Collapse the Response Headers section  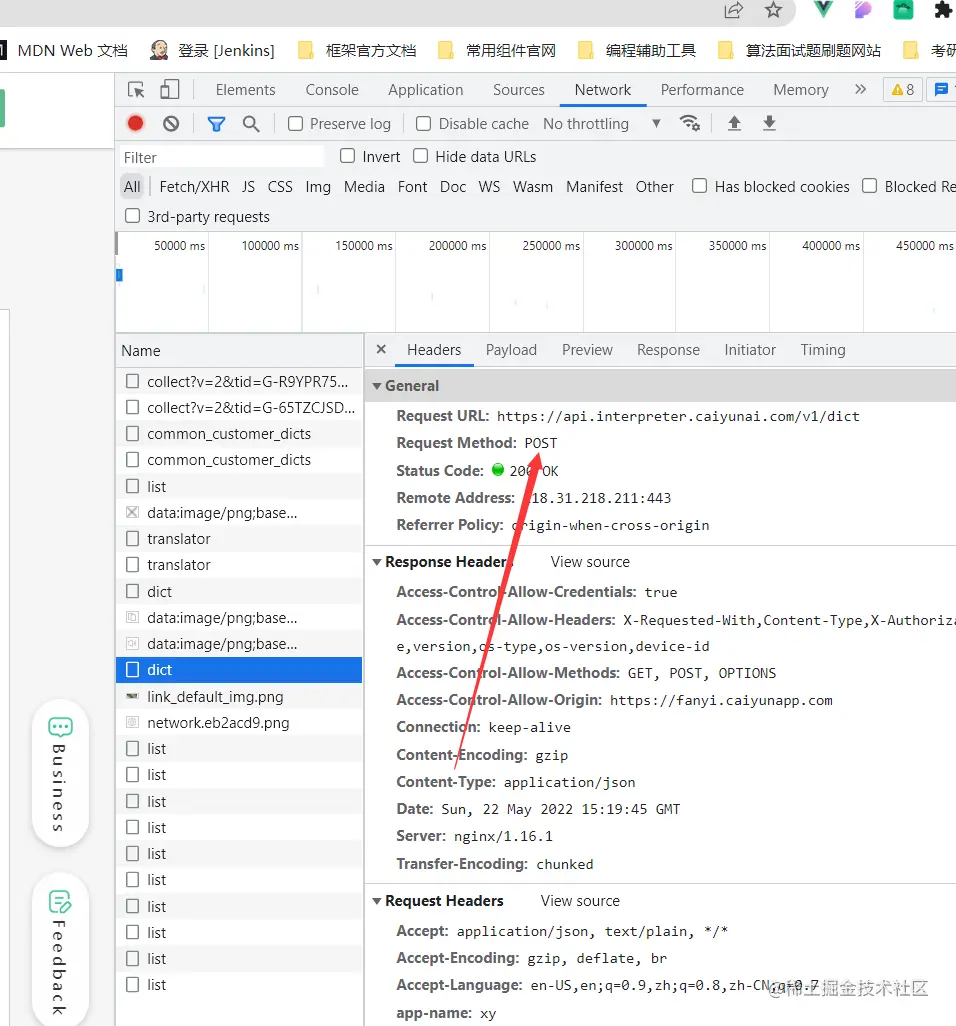pos(377,562)
